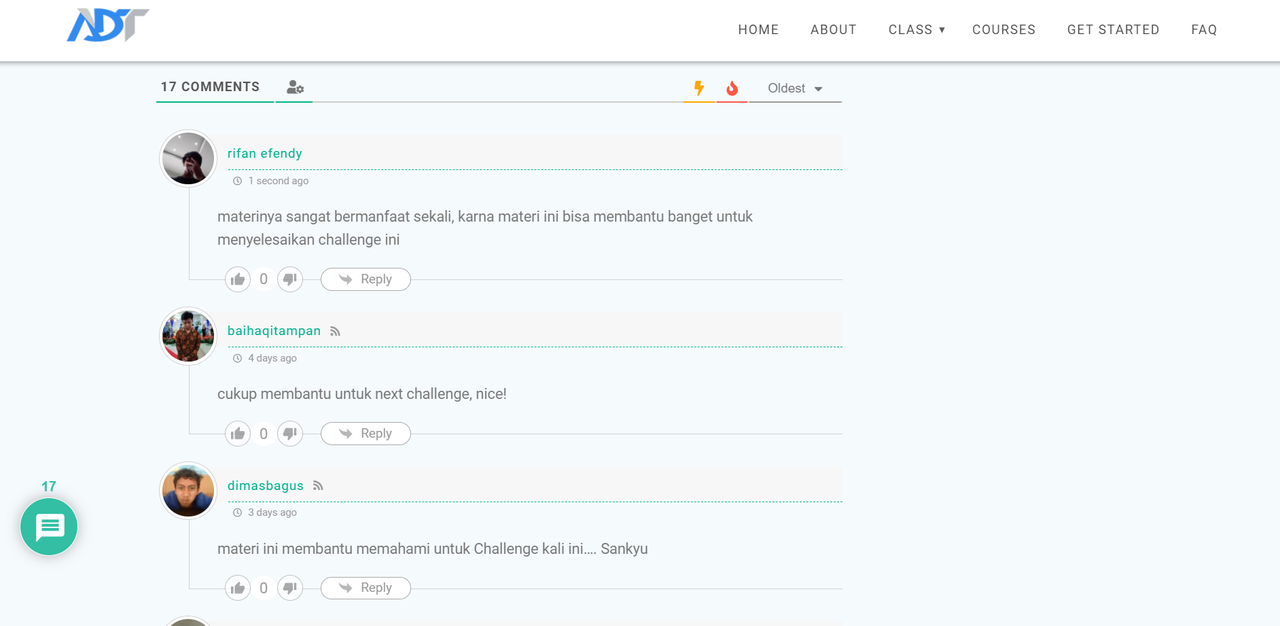This screenshot has height=626, width=1280.
Task: Dislike rifan efendy's comment
Action: click(290, 279)
